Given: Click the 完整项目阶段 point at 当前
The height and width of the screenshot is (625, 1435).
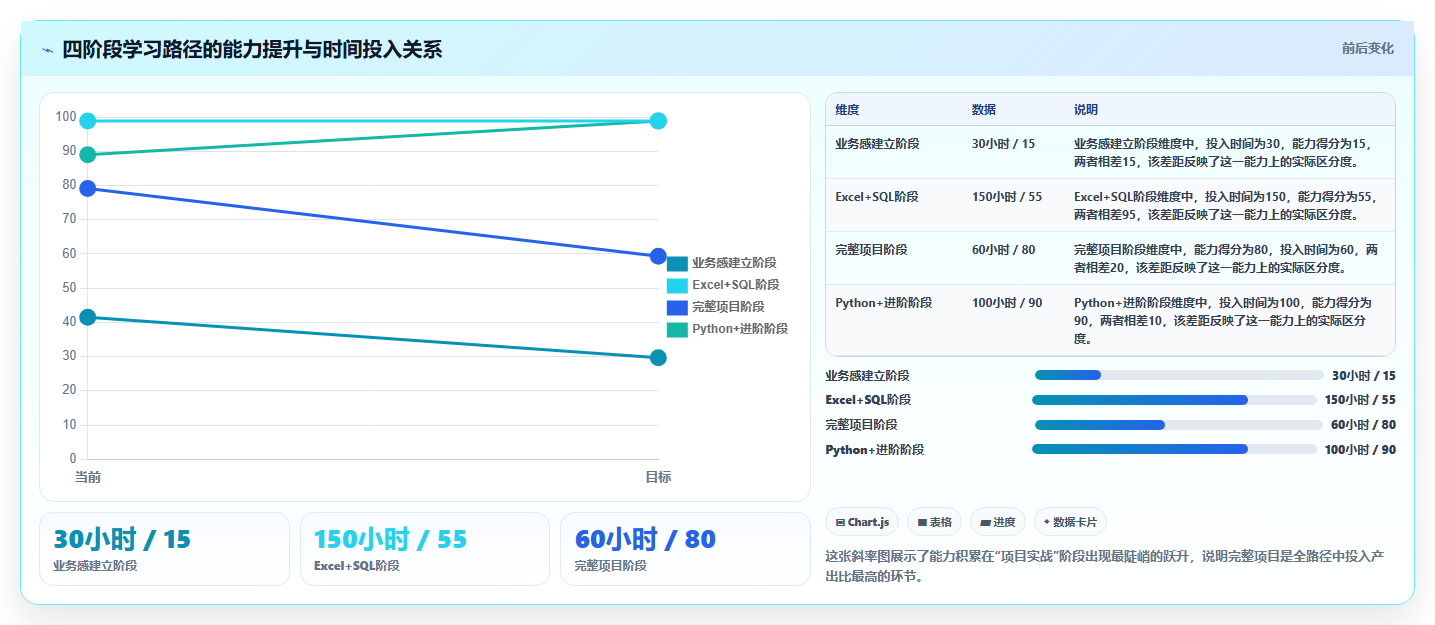Looking at the screenshot, I should (88, 189).
